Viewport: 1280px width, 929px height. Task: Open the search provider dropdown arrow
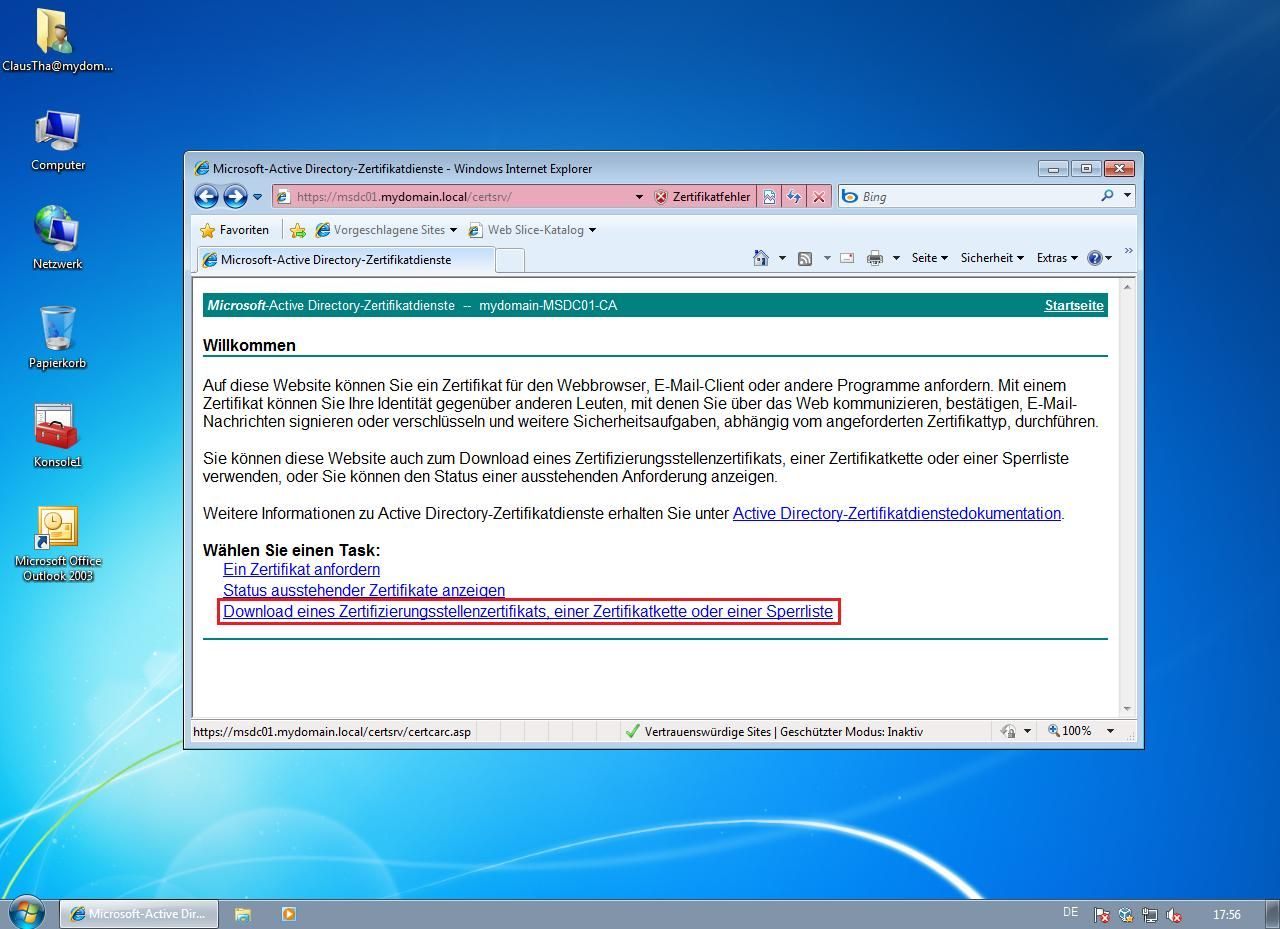(x=1127, y=196)
